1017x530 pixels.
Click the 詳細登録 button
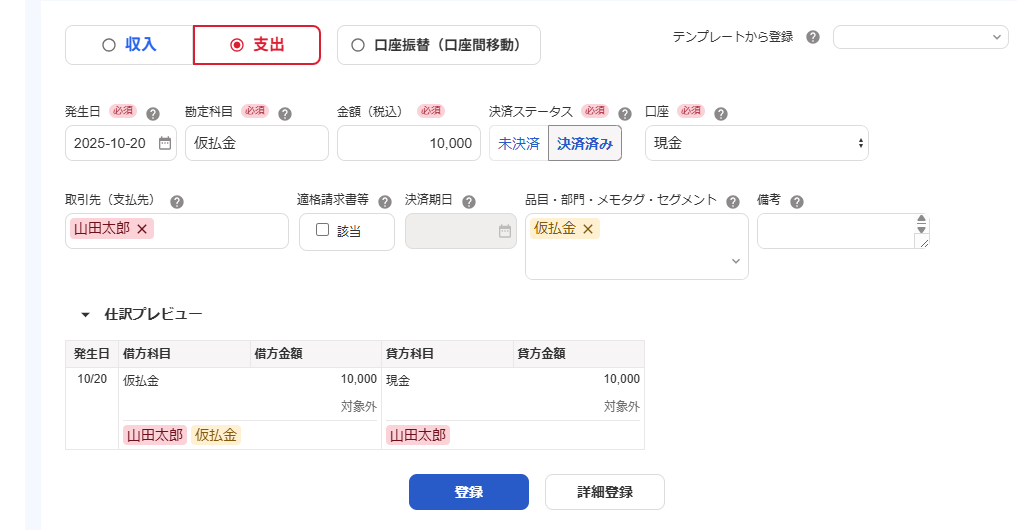[604, 492]
